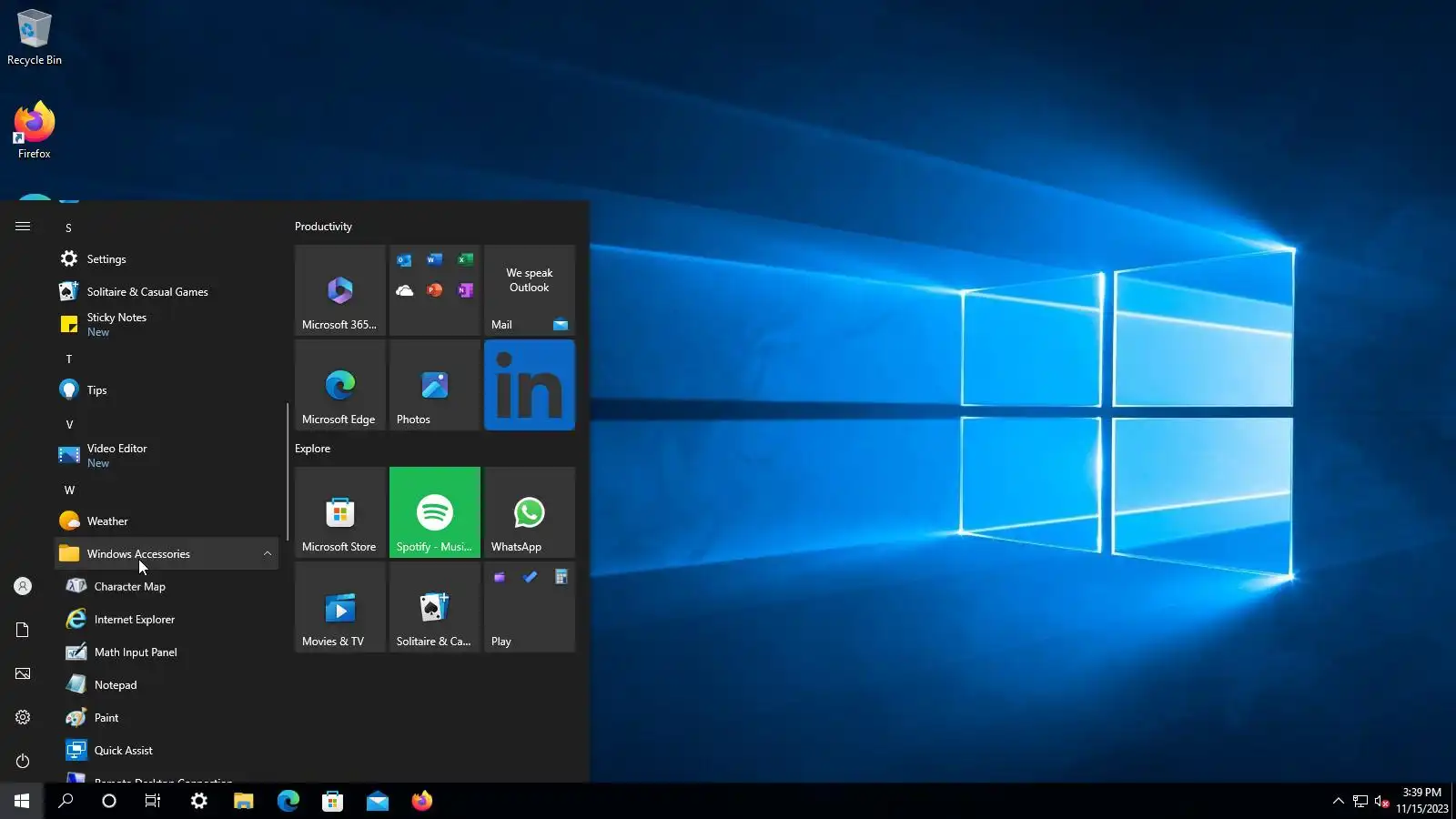The height and width of the screenshot is (819, 1456).
Task: Open the Weather app
Action: pyautogui.click(x=167, y=521)
